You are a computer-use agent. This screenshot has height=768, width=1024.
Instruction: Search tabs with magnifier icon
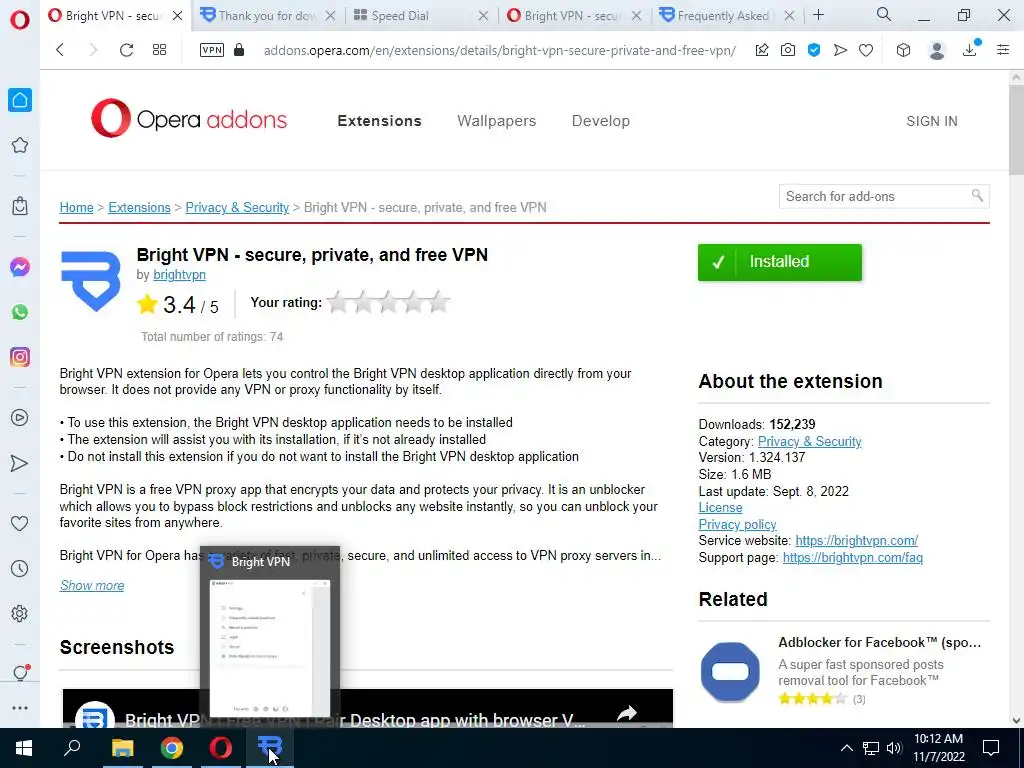pos(884,14)
